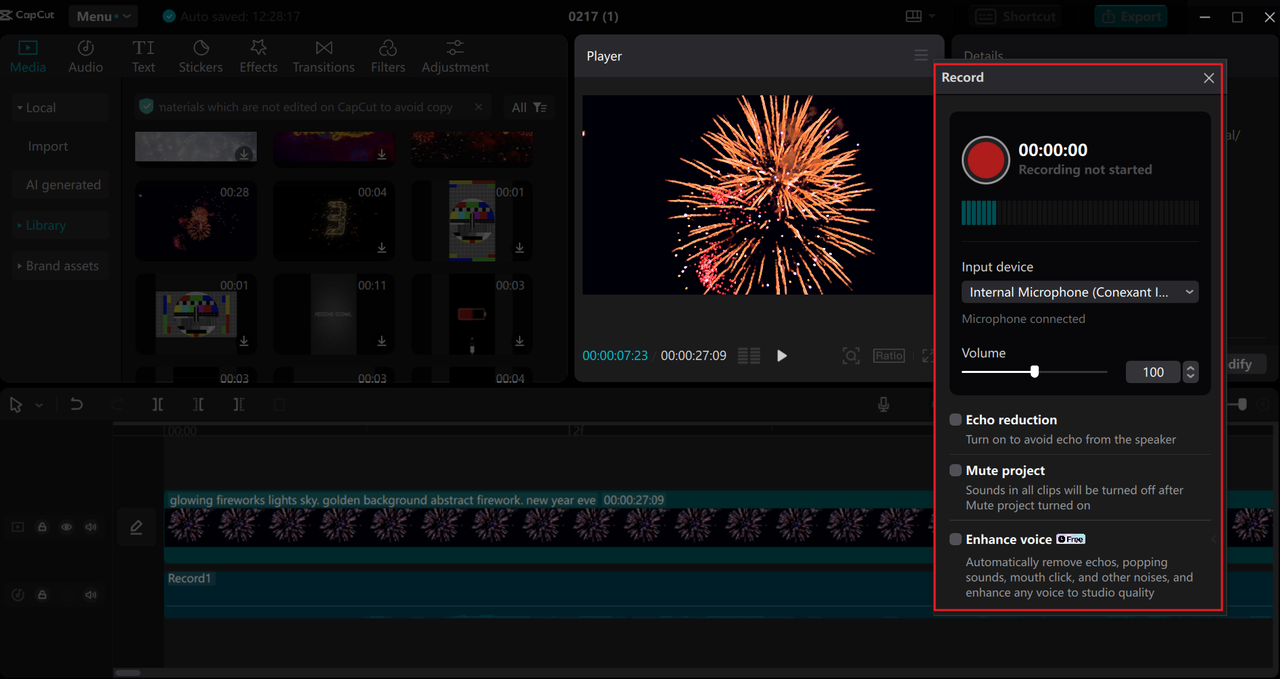Open the cursor tool dropdown arrow

pyautogui.click(x=39, y=405)
